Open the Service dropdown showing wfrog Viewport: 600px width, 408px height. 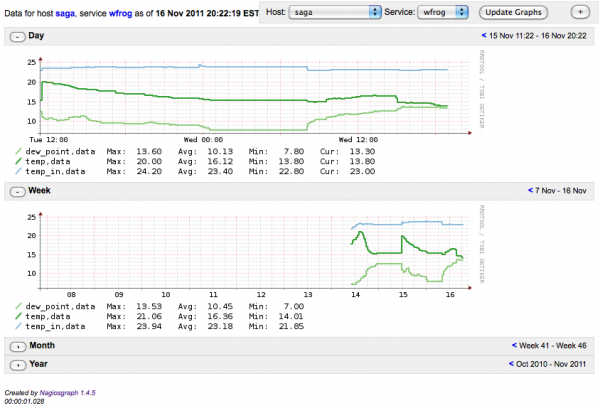click(x=444, y=11)
